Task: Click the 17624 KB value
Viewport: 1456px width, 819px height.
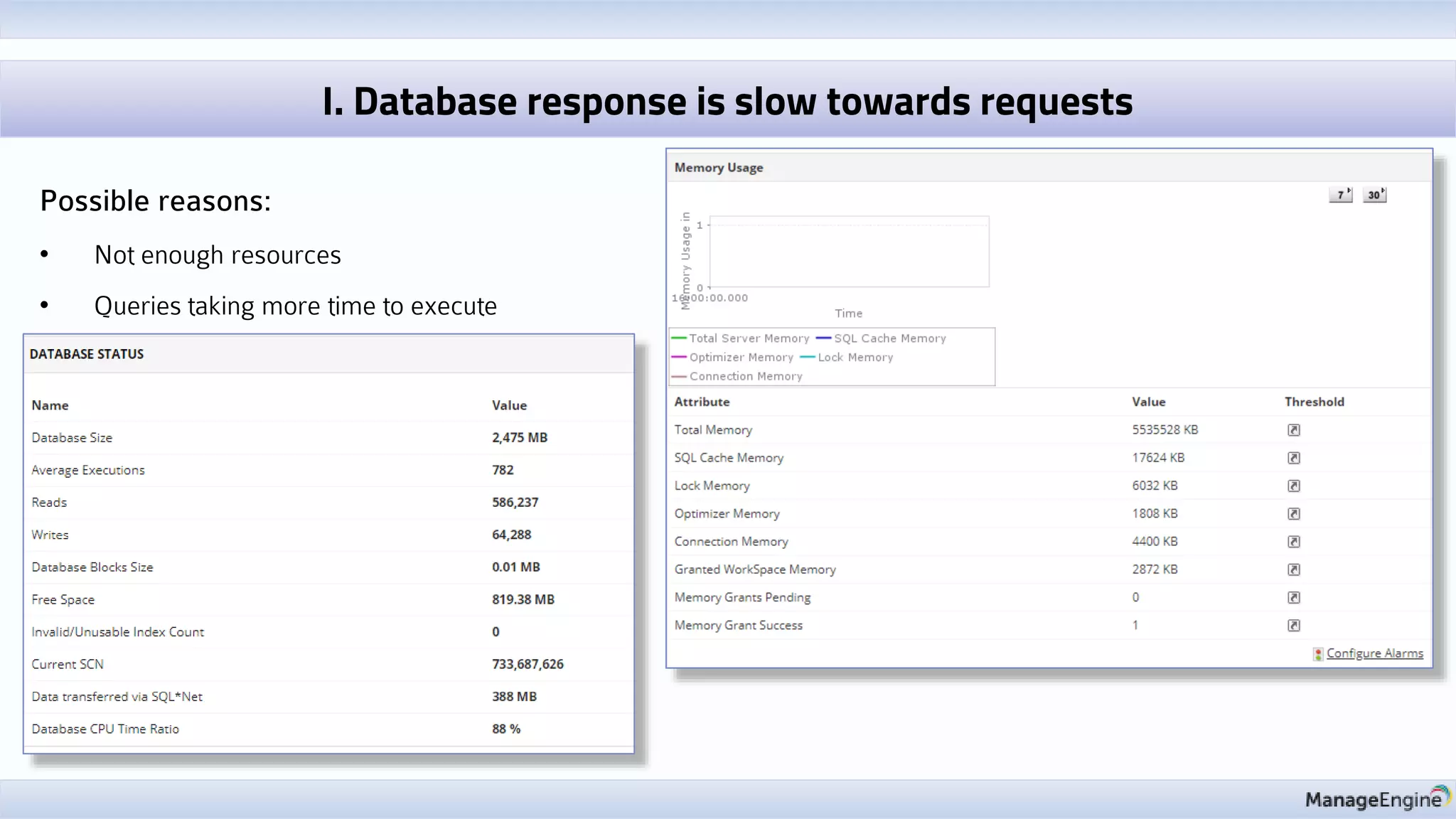Action: coord(1159,458)
